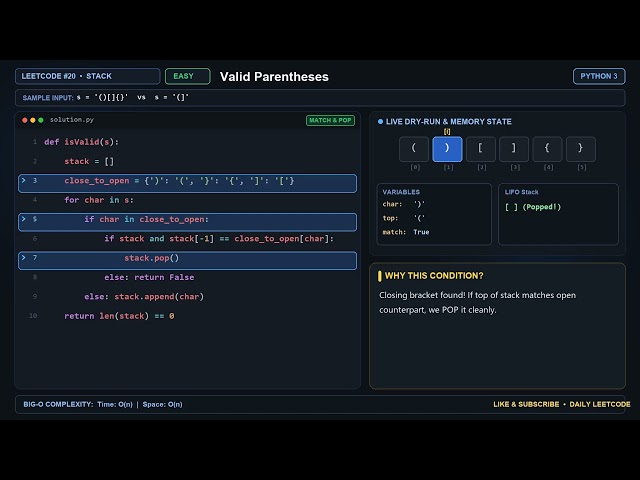Screen dimensions: 640x480
Task: Click the red window dot in solution.py
Action: click(25, 120)
